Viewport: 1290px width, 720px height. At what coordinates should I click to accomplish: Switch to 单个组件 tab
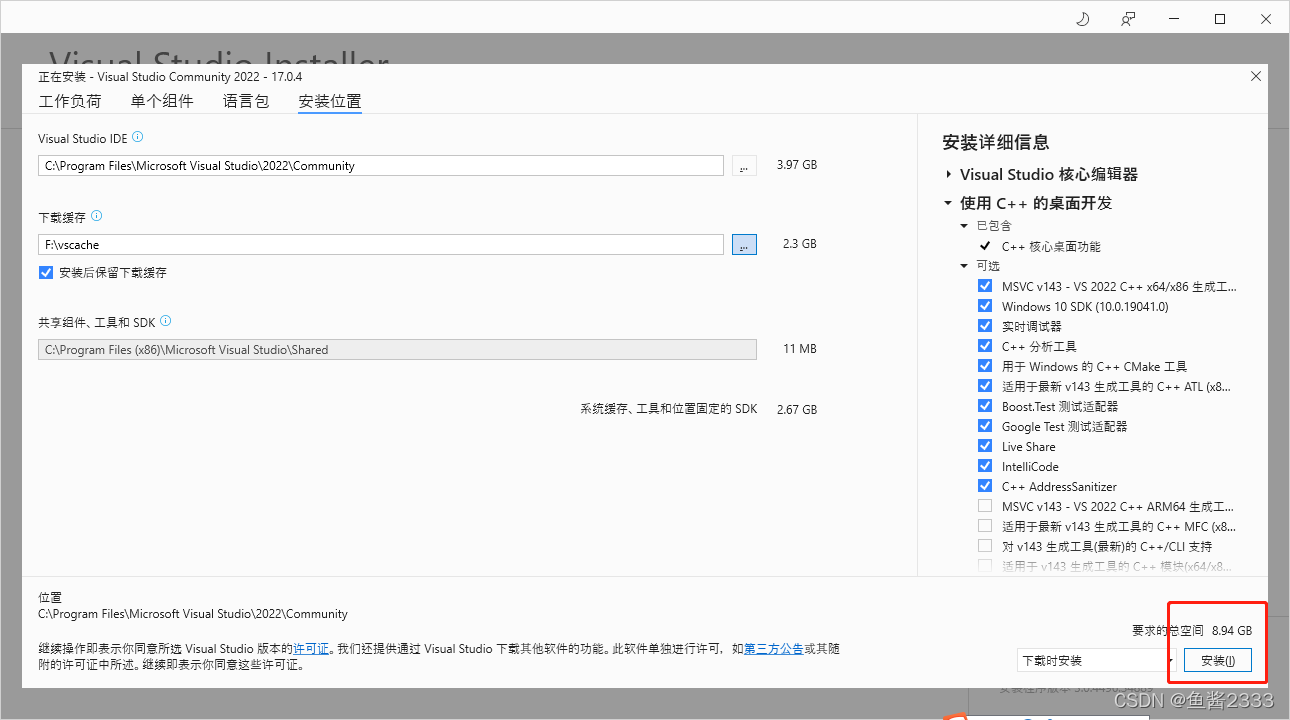(162, 101)
